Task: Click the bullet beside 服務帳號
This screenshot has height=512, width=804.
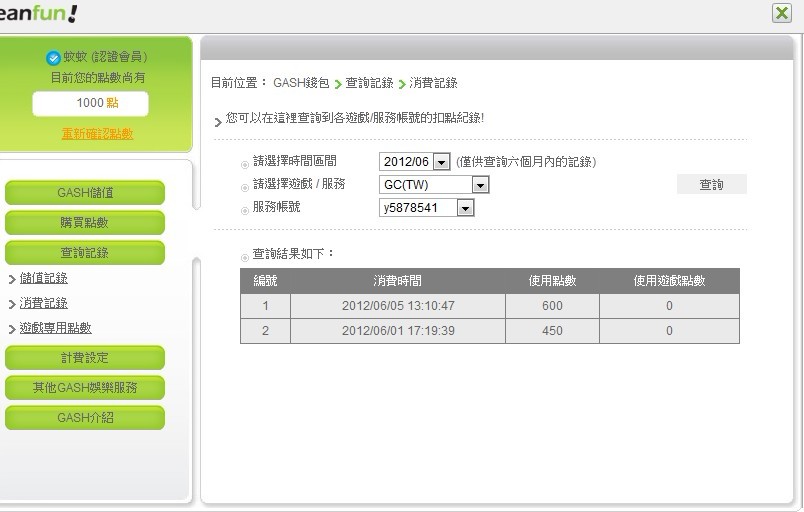Action: pos(245,211)
